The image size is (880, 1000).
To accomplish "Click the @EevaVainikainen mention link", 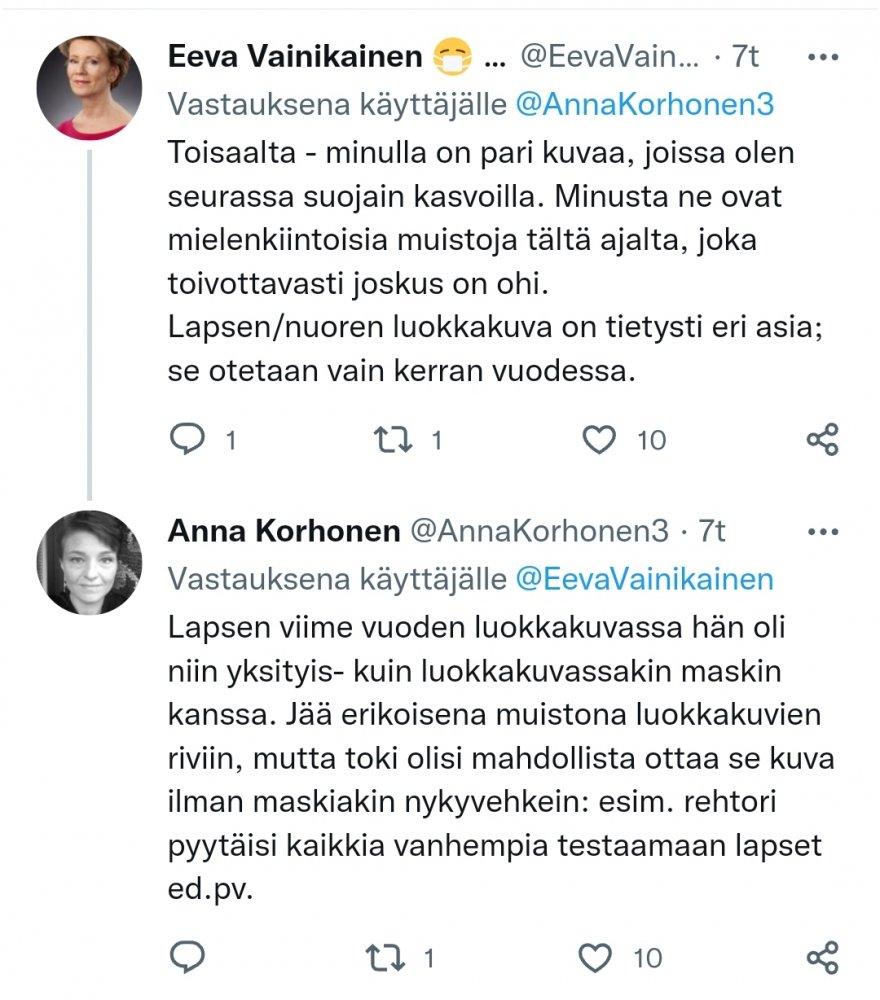I will pos(644,579).
